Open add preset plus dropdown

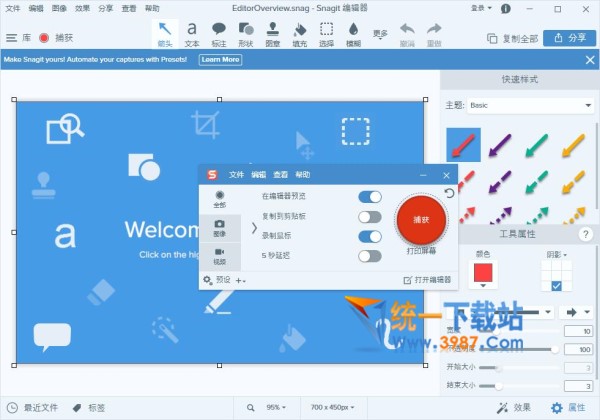coord(240,281)
